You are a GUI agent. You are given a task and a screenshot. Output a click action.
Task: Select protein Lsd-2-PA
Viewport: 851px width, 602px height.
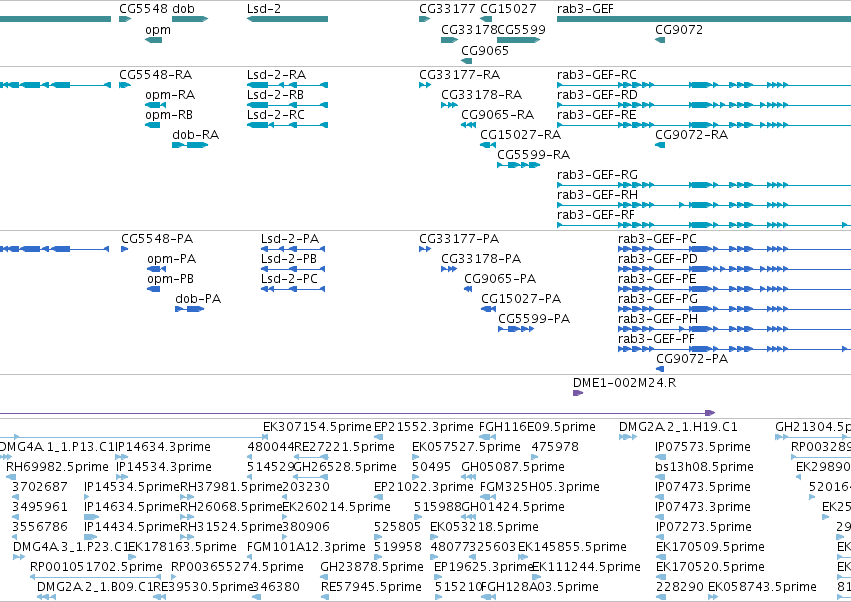[293, 249]
